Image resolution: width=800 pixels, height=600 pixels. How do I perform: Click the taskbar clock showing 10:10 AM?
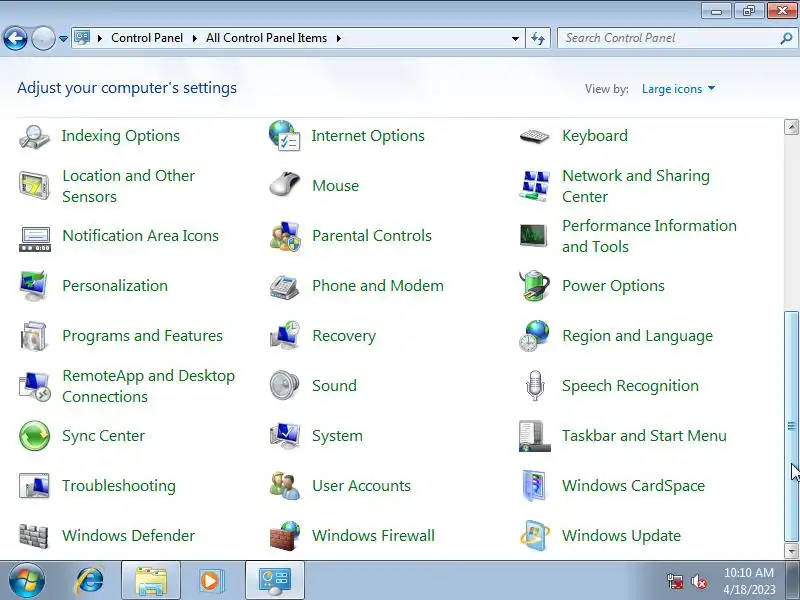click(749, 581)
